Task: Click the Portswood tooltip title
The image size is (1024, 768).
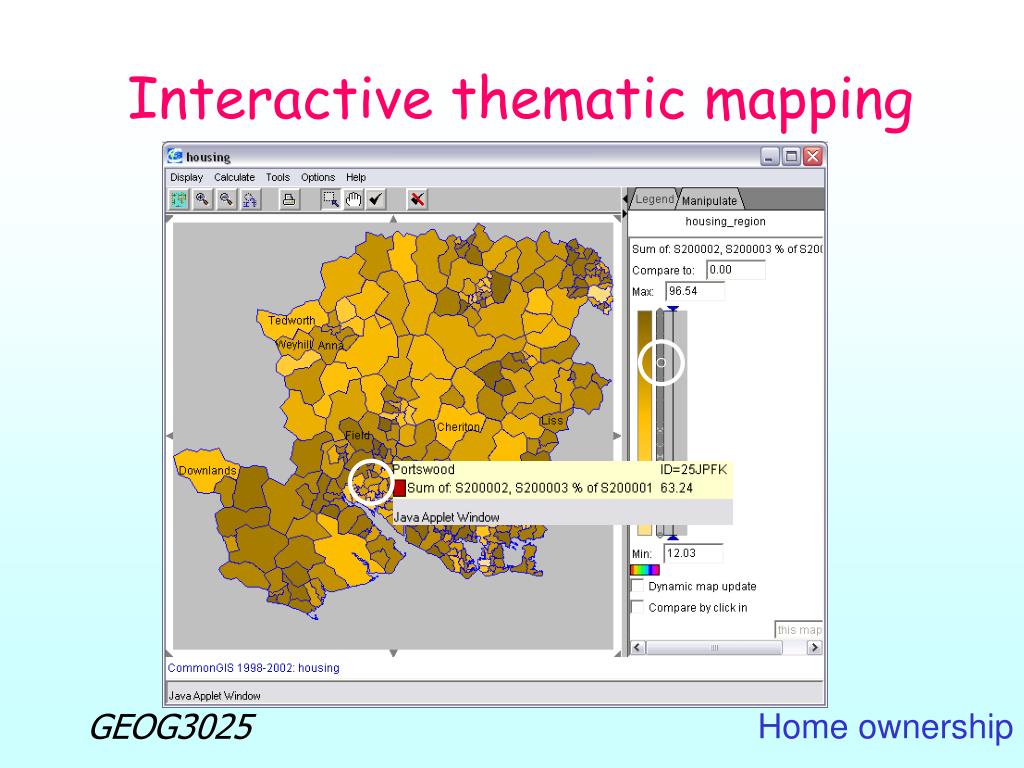Action: pos(423,469)
